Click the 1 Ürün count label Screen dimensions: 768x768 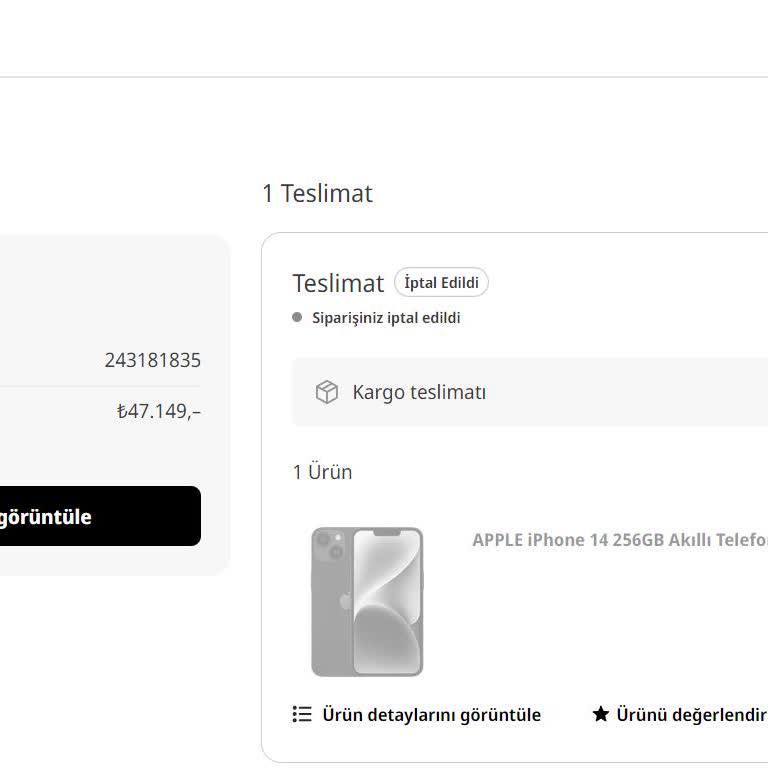click(x=322, y=472)
